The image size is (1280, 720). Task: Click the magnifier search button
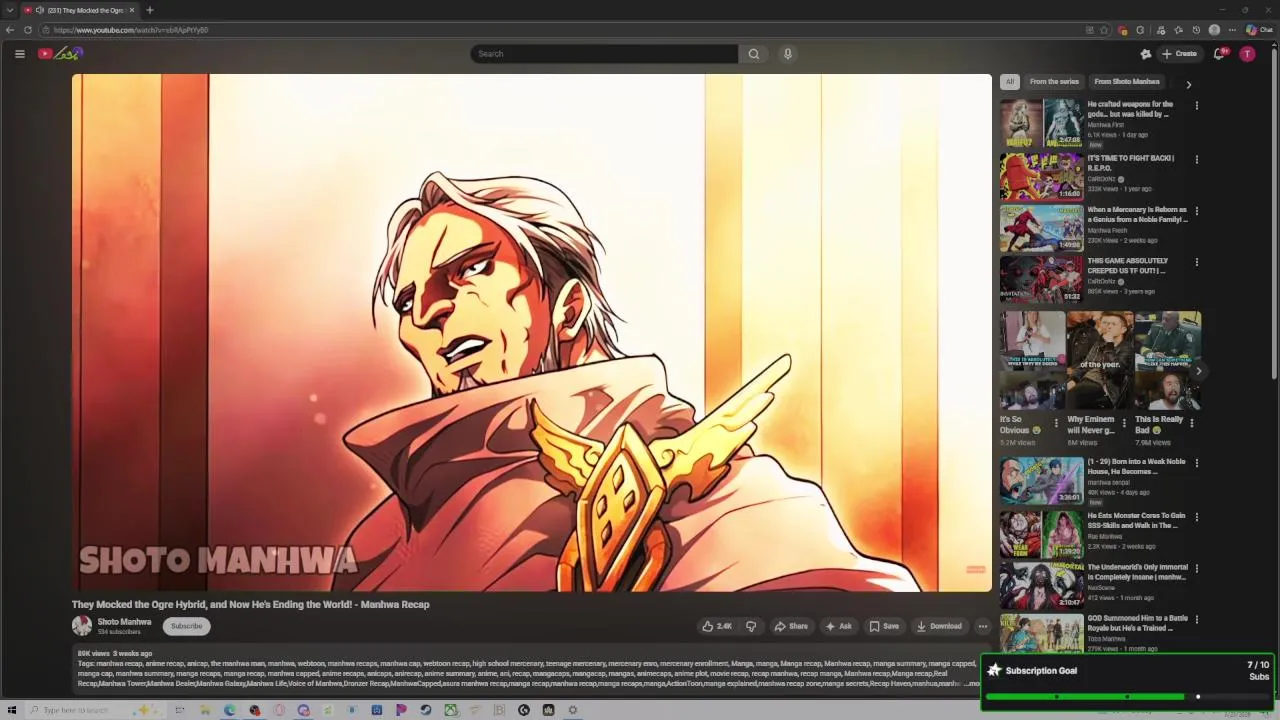(x=754, y=54)
